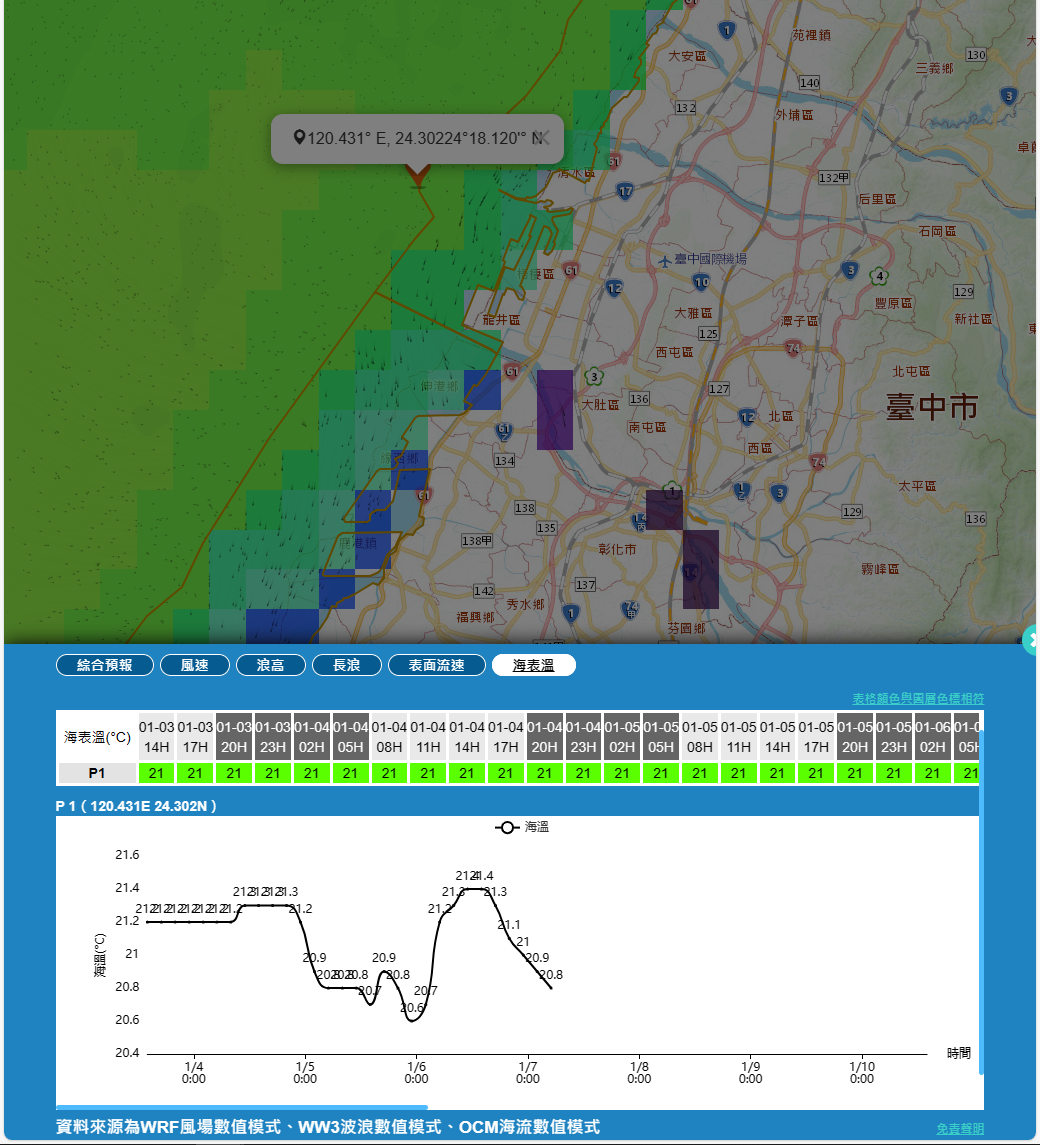Close the forecast panel using the teal X button
The height and width of the screenshot is (1145, 1040).
(1032, 639)
